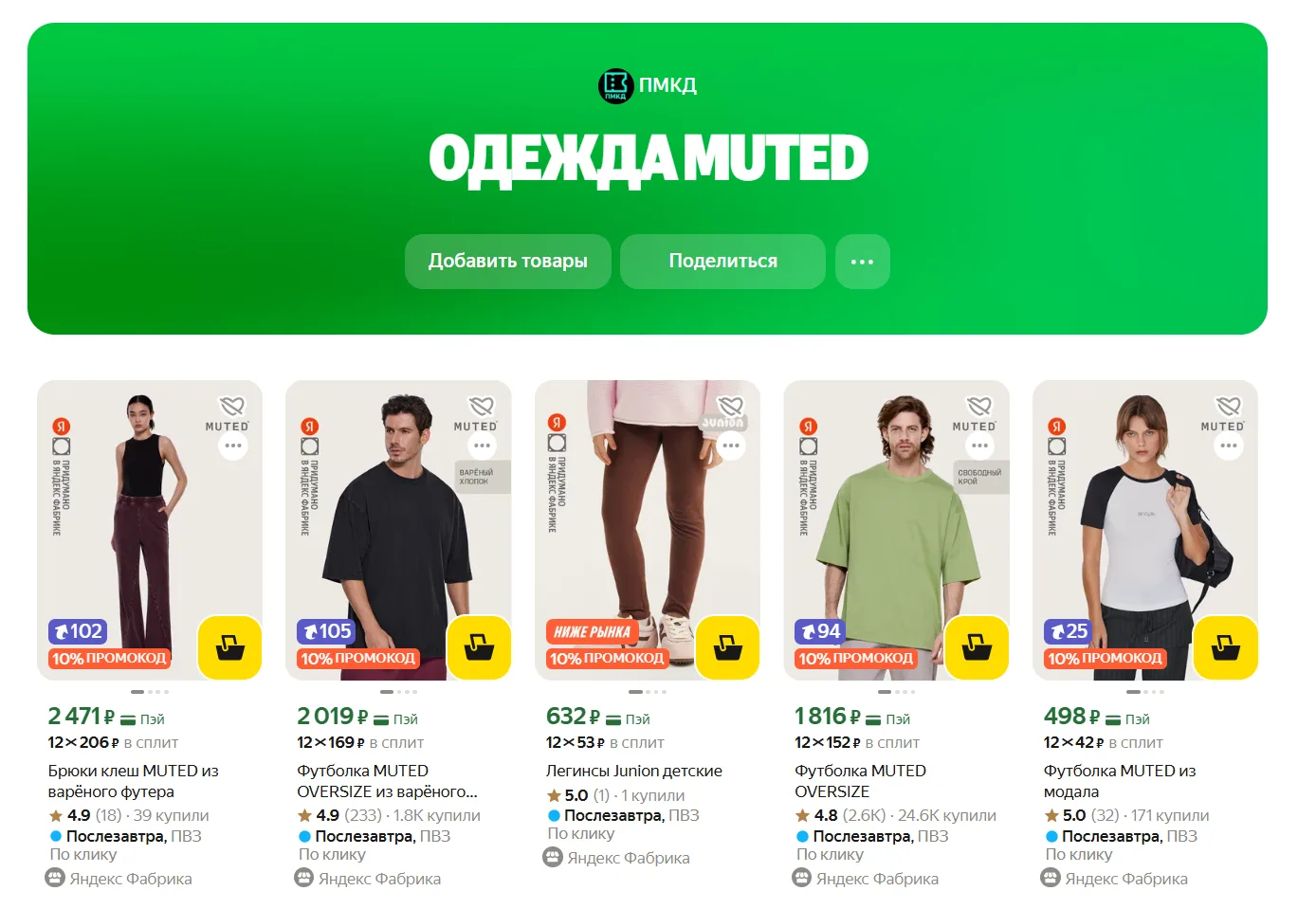Add the green OVERSIZE t-shirt to cart

tap(977, 648)
